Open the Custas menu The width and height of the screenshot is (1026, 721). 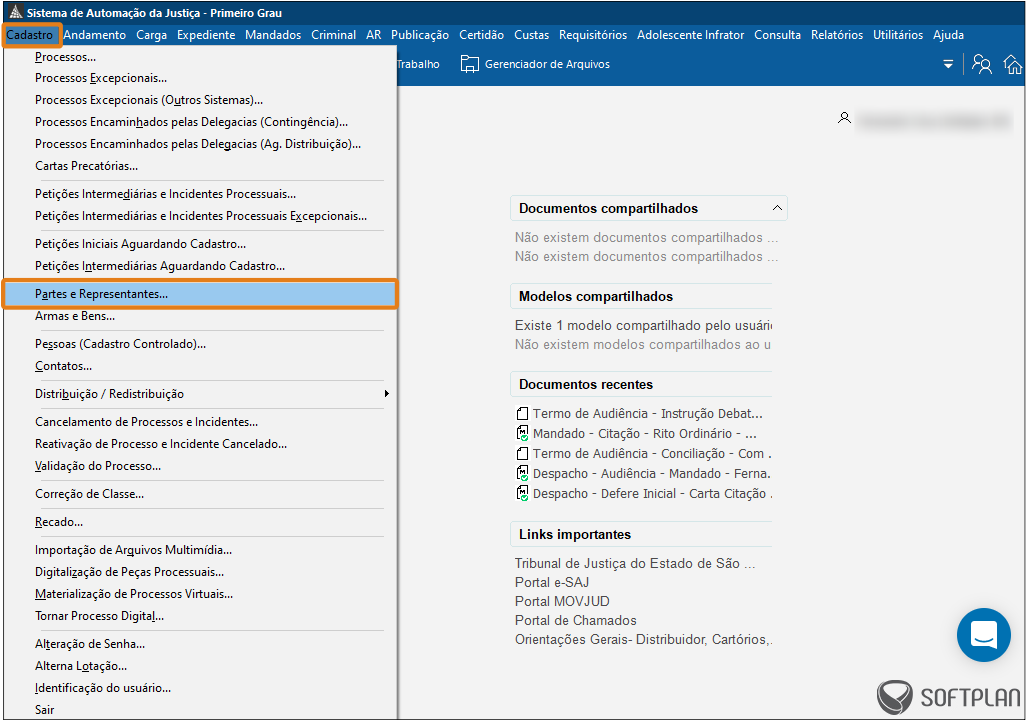coord(531,35)
